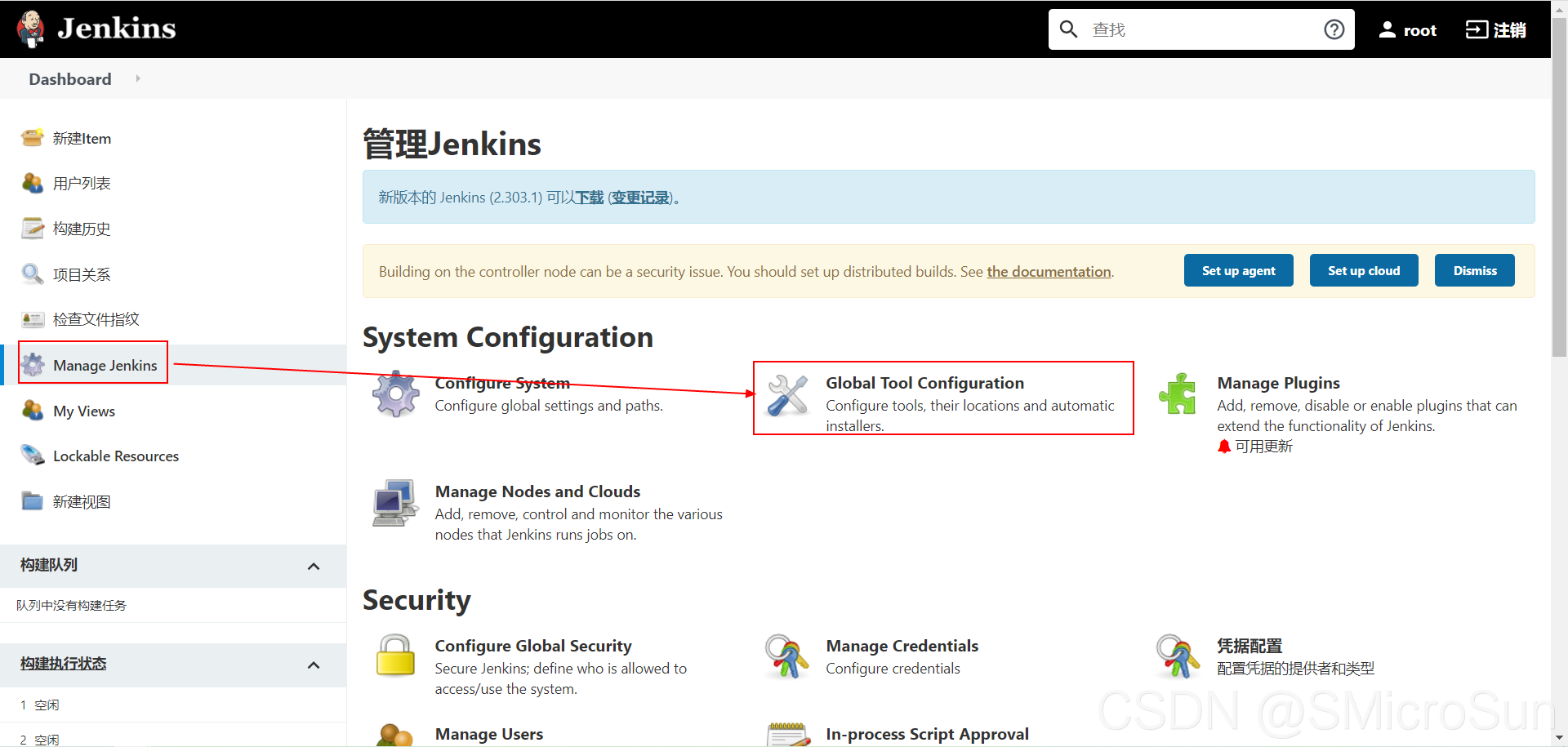
Task: Open the Manage Nodes and Clouds title link
Action: (x=537, y=491)
